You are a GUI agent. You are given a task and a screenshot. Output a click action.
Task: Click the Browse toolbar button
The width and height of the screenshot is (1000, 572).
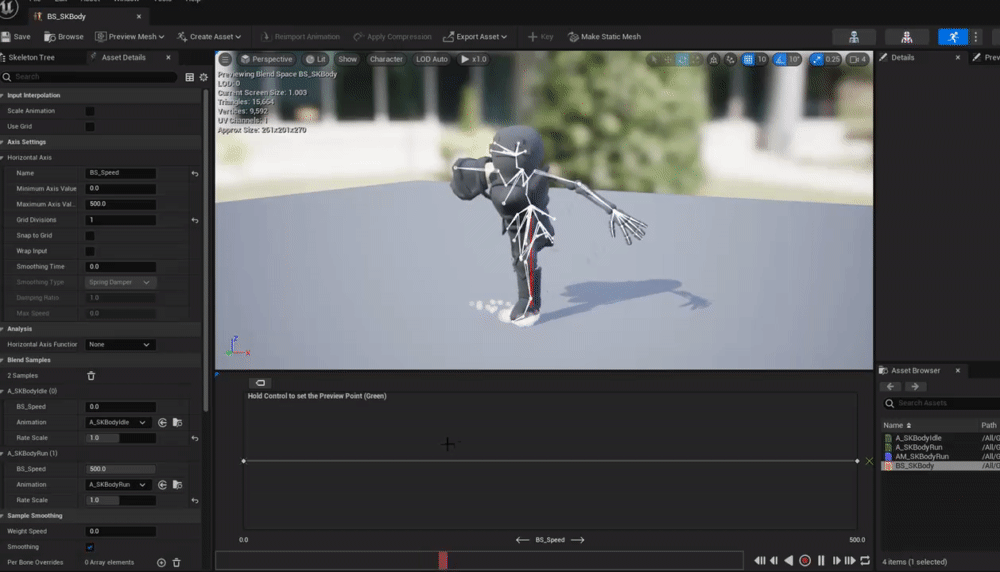coord(64,37)
